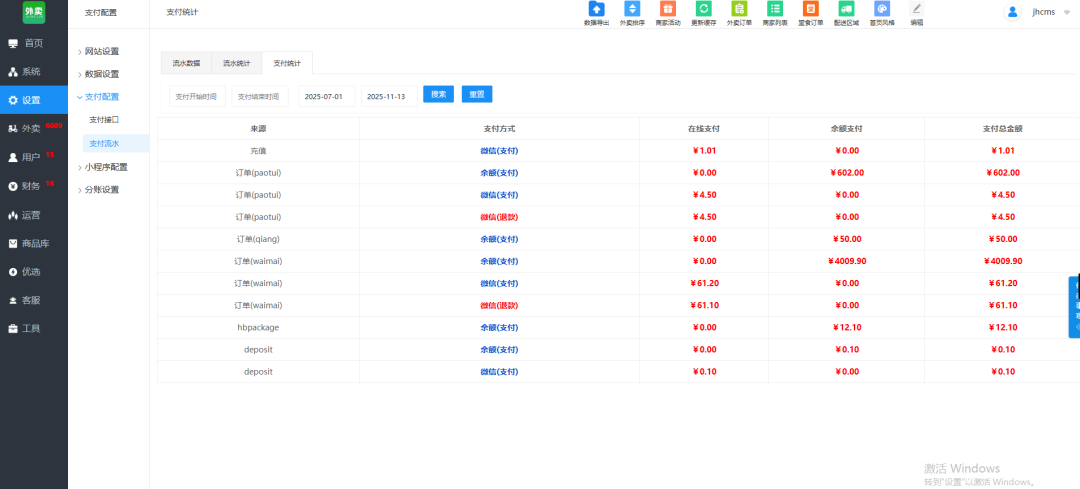Open 财务 in the left navigation
Viewport: 1080px width, 489px height.
(32, 186)
